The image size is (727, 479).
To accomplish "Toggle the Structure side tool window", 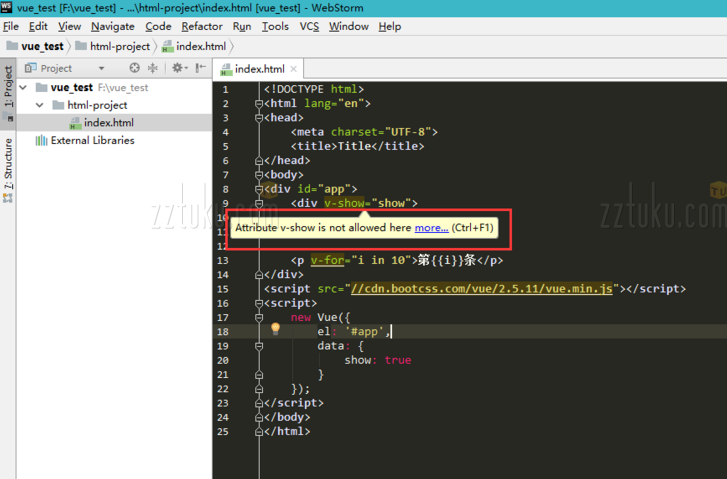I will [8, 168].
